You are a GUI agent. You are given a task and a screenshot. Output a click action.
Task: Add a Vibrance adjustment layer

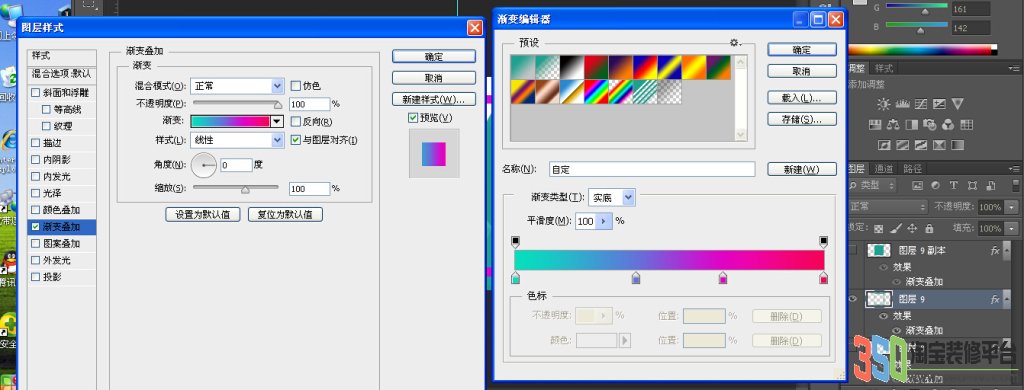(957, 104)
